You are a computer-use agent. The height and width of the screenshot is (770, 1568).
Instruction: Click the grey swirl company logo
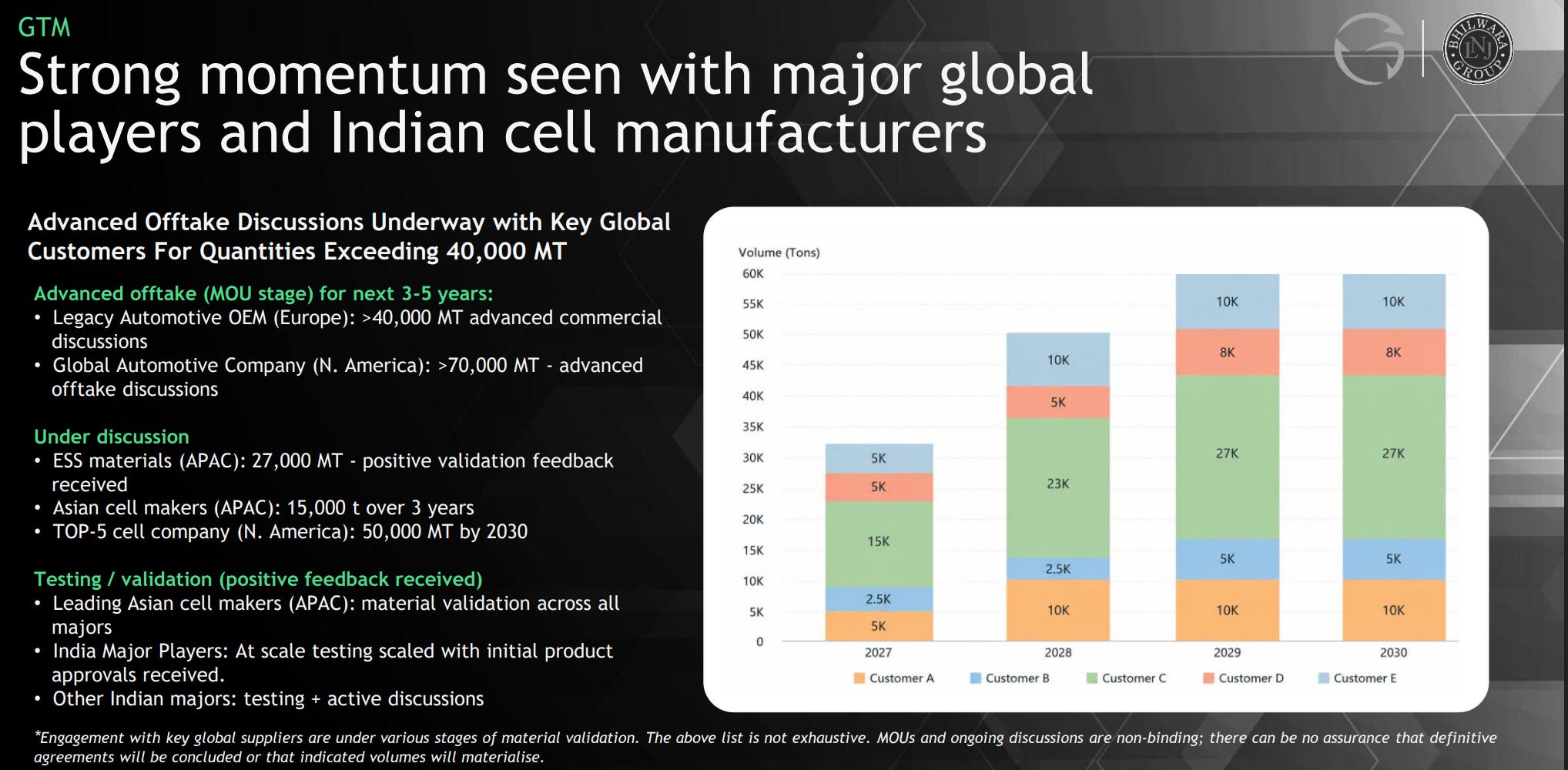tap(1369, 49)
